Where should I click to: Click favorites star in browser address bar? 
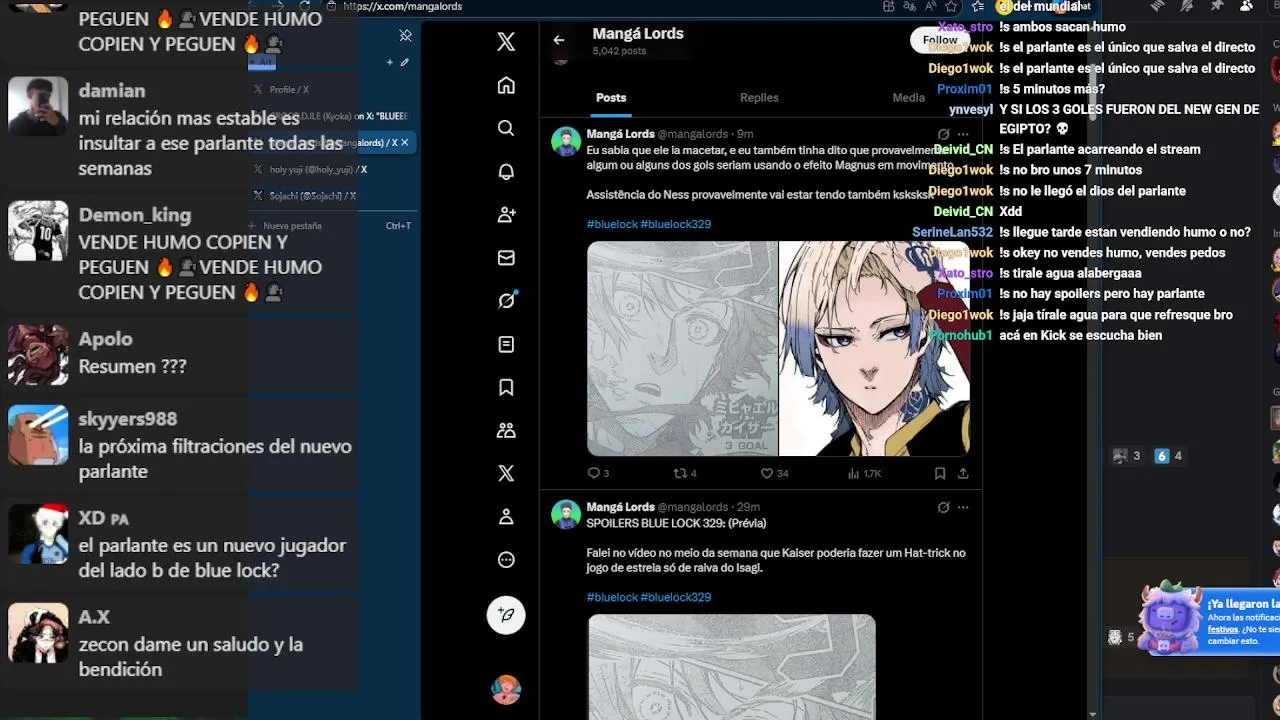951,6
